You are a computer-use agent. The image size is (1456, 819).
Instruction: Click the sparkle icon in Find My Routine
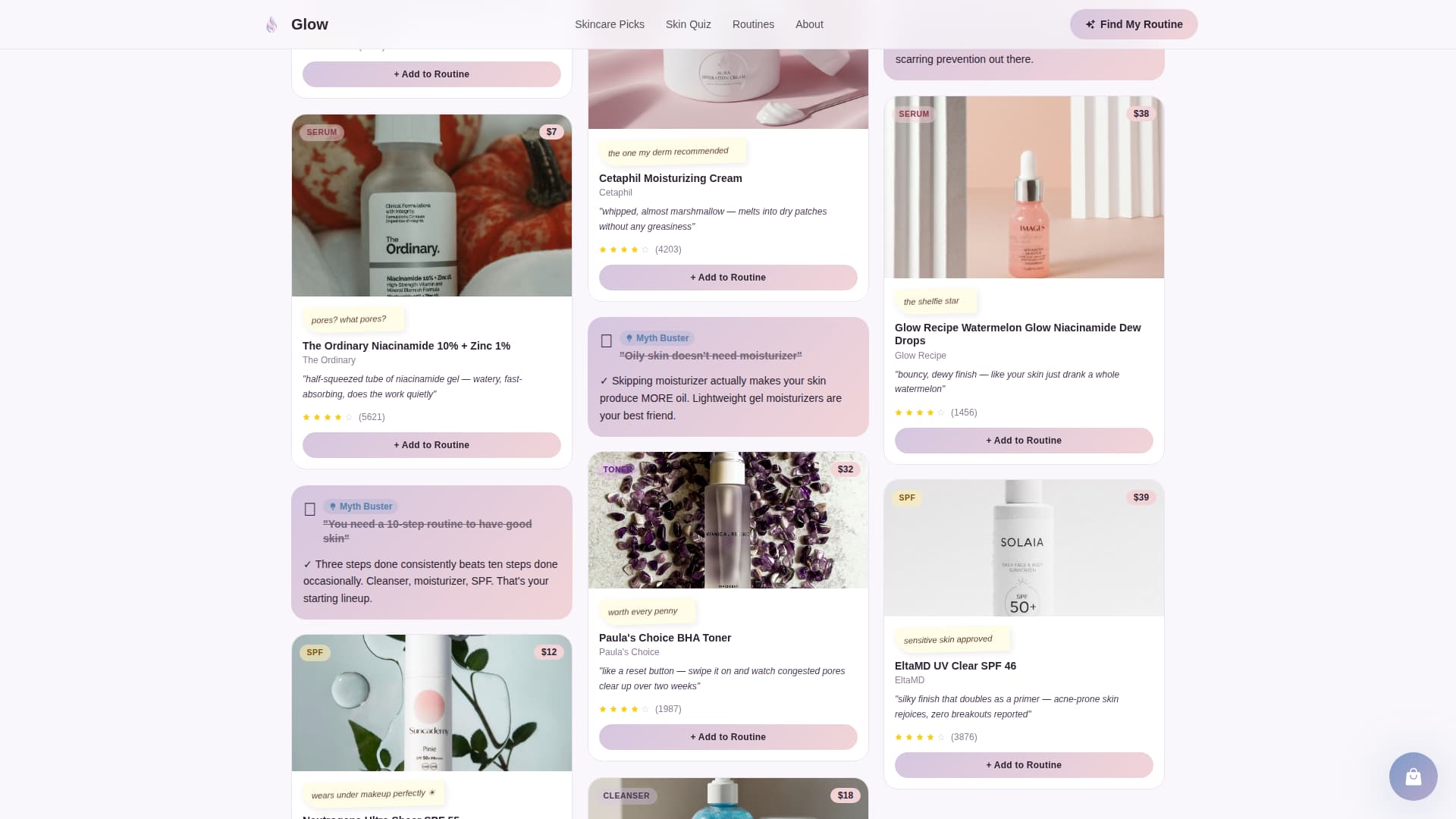click(1090, 24)
